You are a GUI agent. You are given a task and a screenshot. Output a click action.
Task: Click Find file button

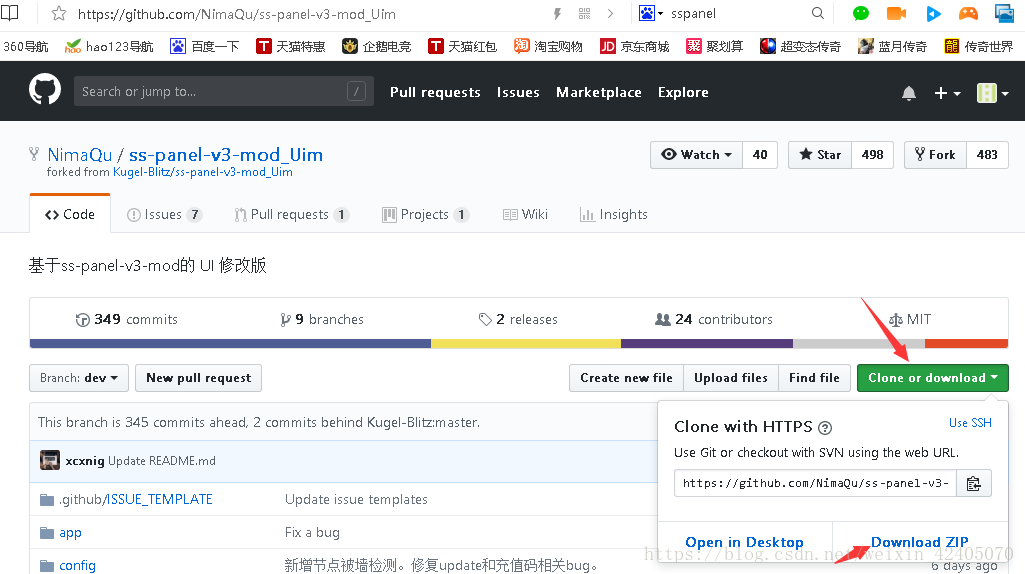pyautogui.click(x=815, y=378)
